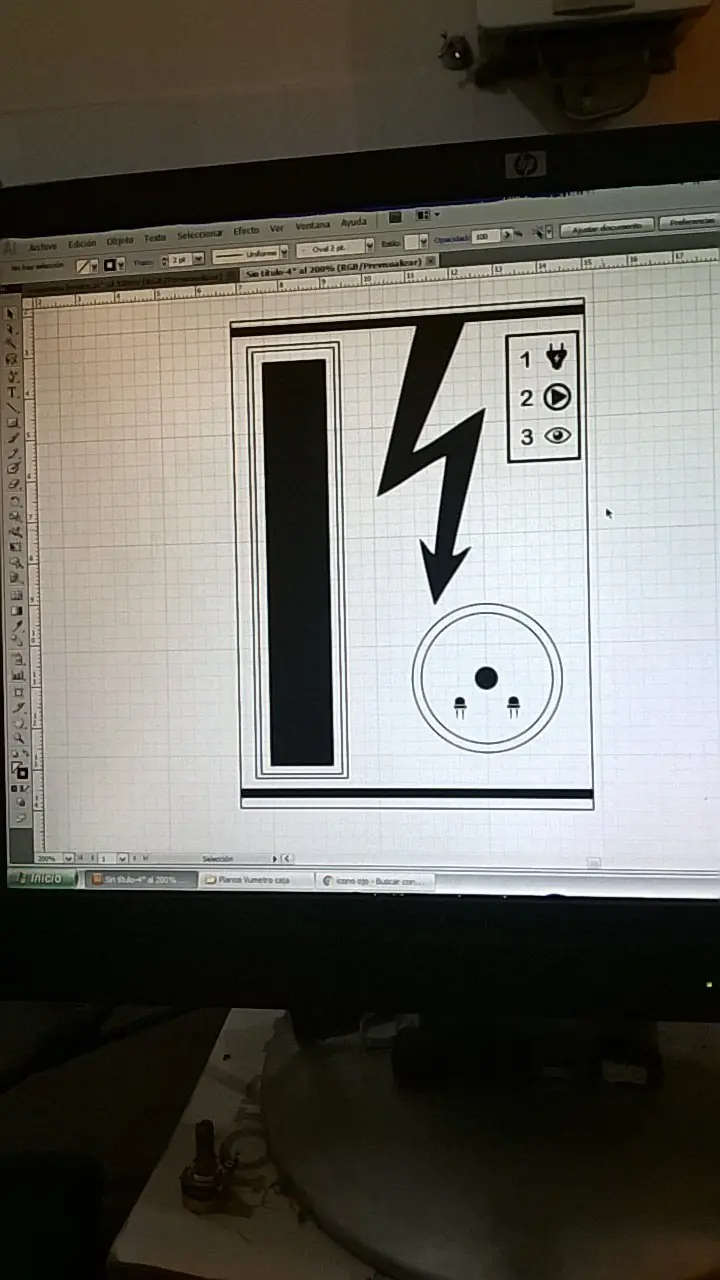This screenshot has height=1280, width=720.
Task: Open the stroke color dropdown in control bar
Action: coord(121,264)
